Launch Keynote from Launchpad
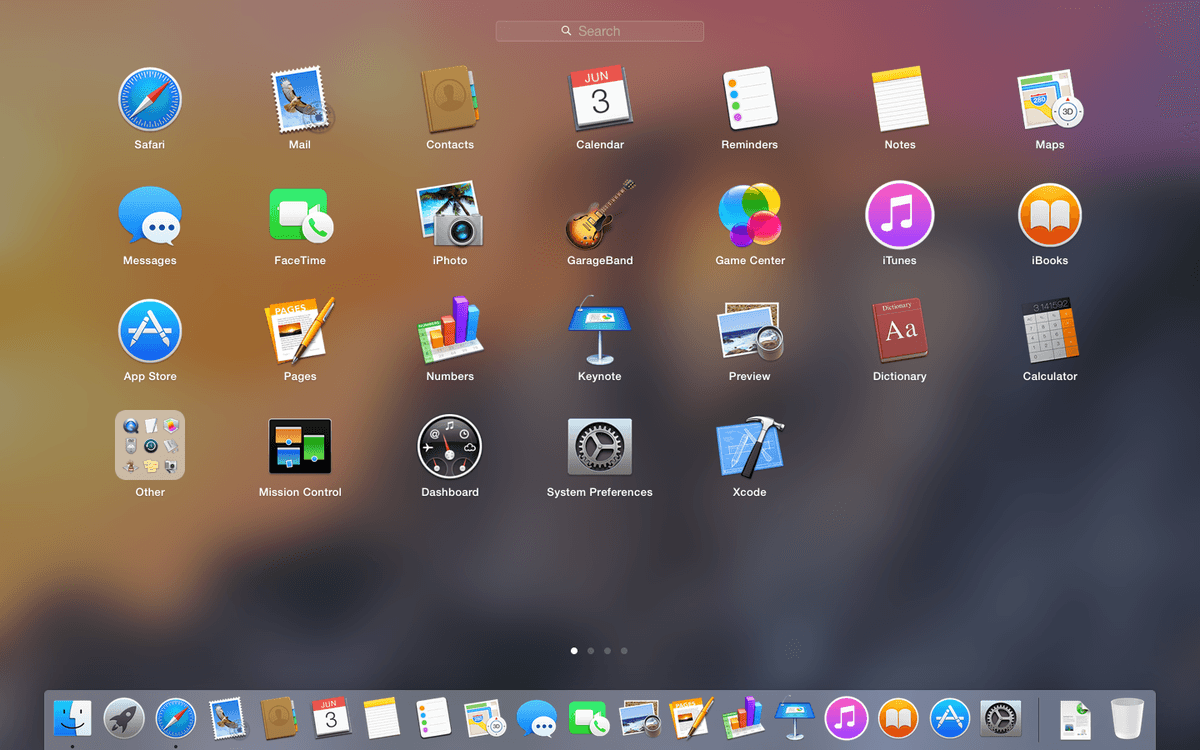This screenshot has width=1200, height=750. (x=600, y=332)
